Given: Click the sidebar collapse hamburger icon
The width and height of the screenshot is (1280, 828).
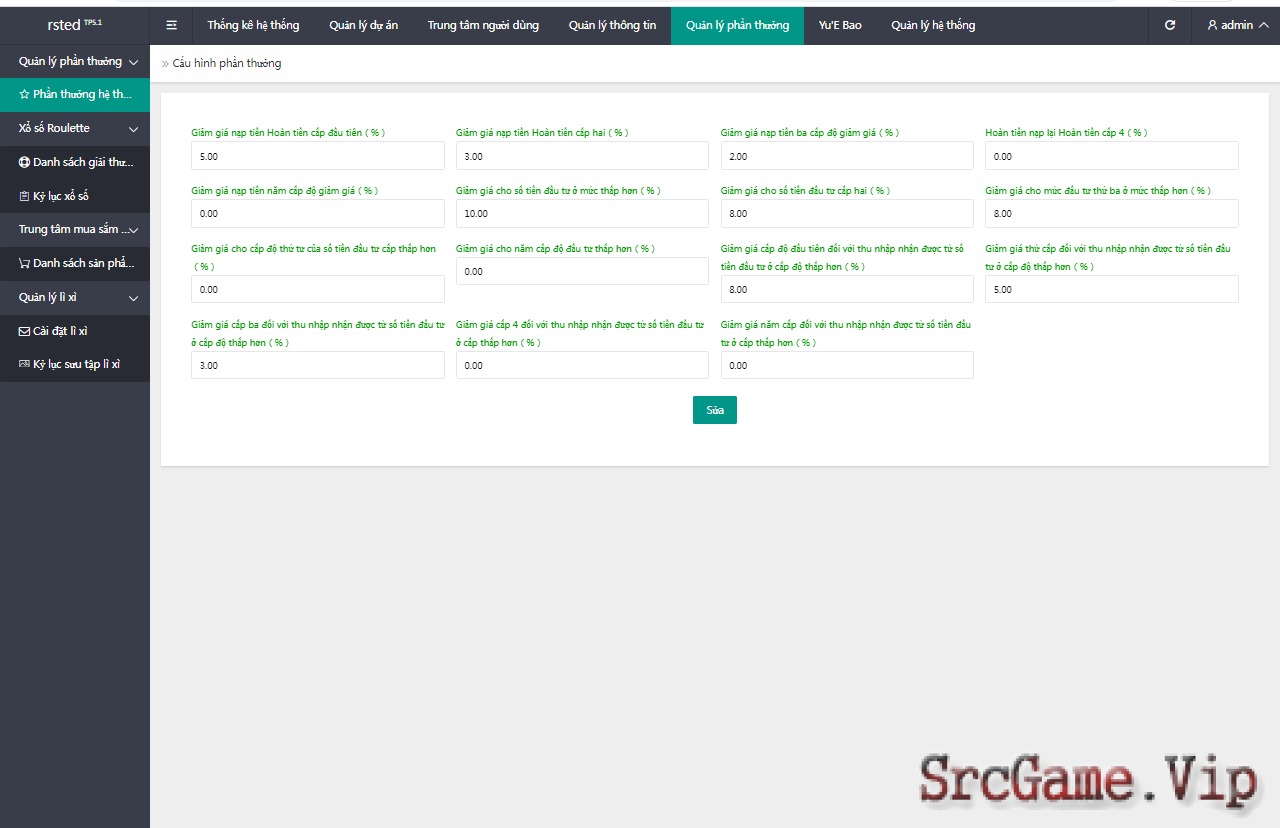Looking at the screenshot, I should 172,25.
